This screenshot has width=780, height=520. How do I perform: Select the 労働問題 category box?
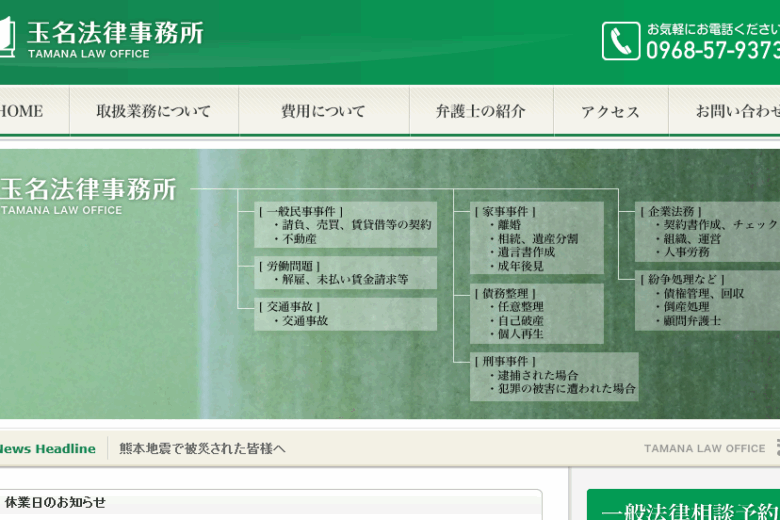coord(346,273)
